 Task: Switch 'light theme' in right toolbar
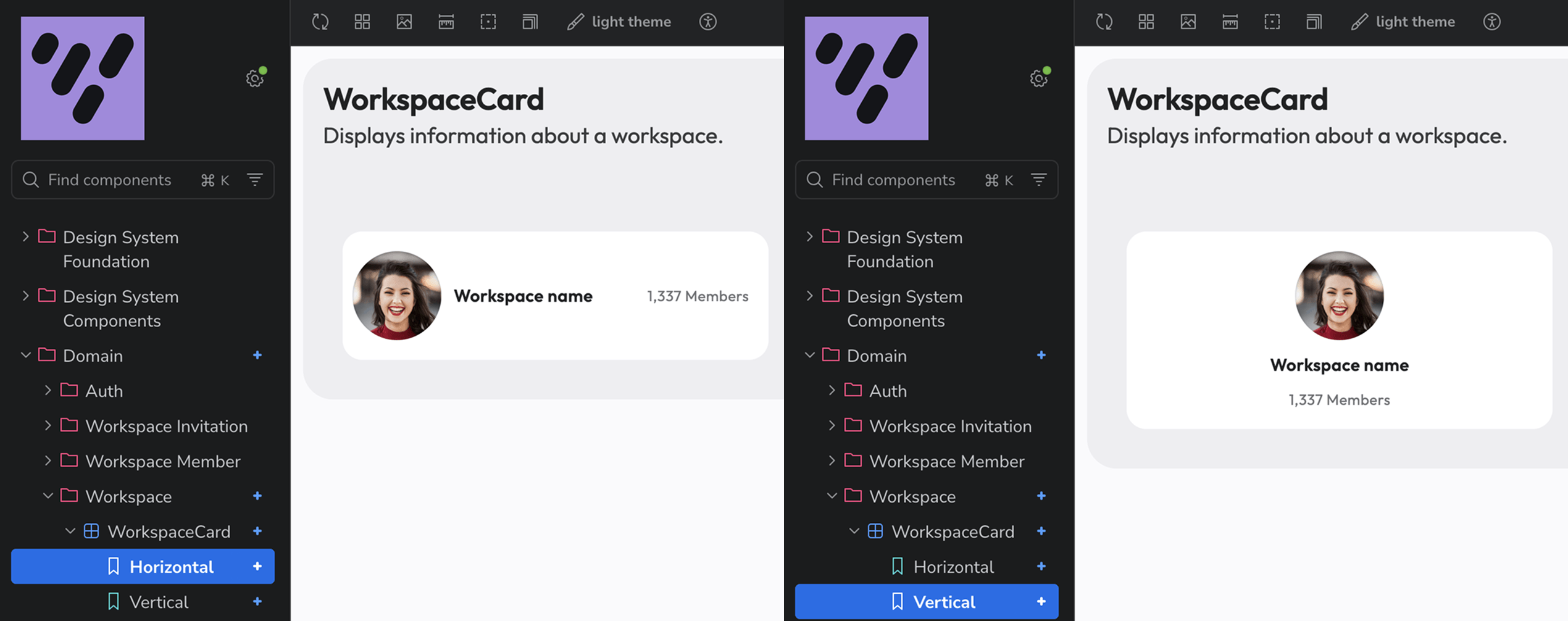[x=1403, y=22]
